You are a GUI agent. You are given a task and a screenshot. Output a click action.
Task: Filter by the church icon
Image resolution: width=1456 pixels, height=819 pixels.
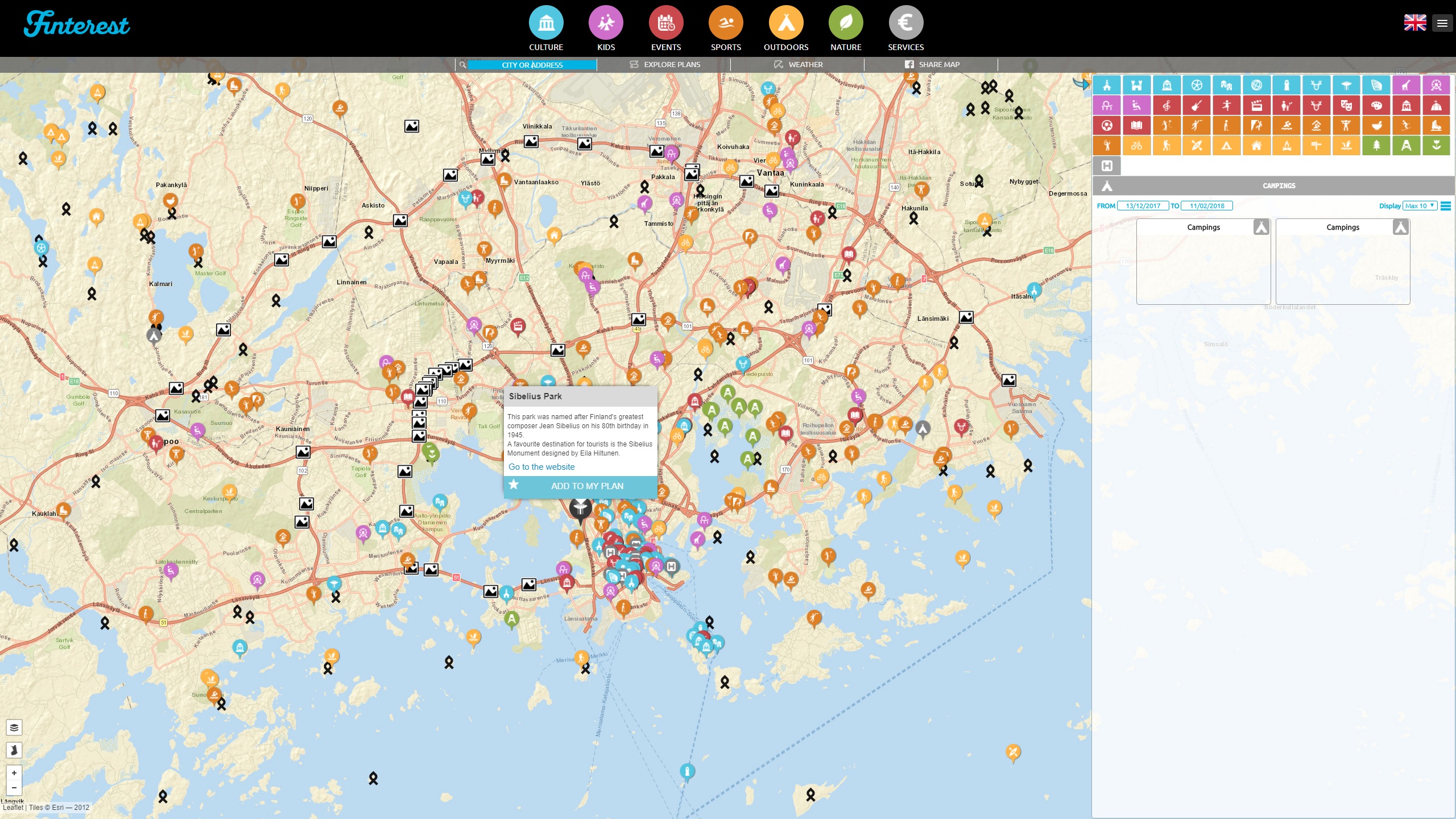pos(1107,85)
